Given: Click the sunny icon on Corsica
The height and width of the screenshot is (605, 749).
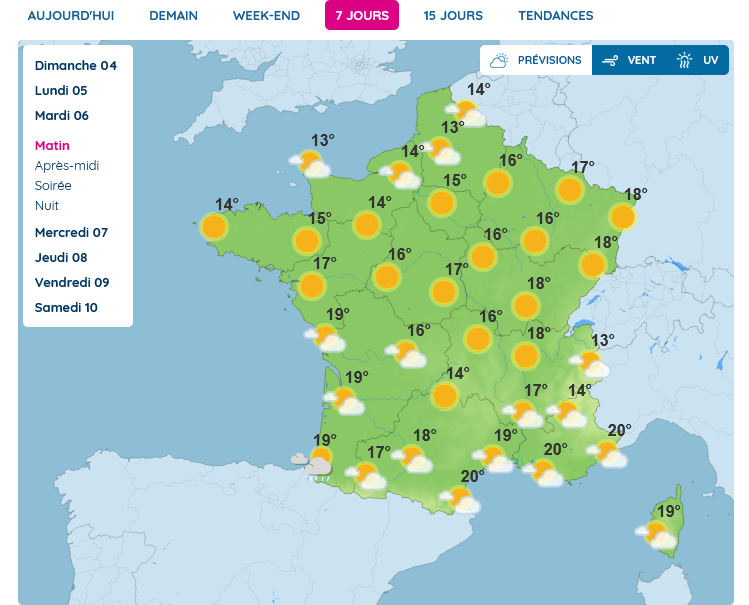Looking at the screenshot, I should pyautogui.click(x=658, y=534).
